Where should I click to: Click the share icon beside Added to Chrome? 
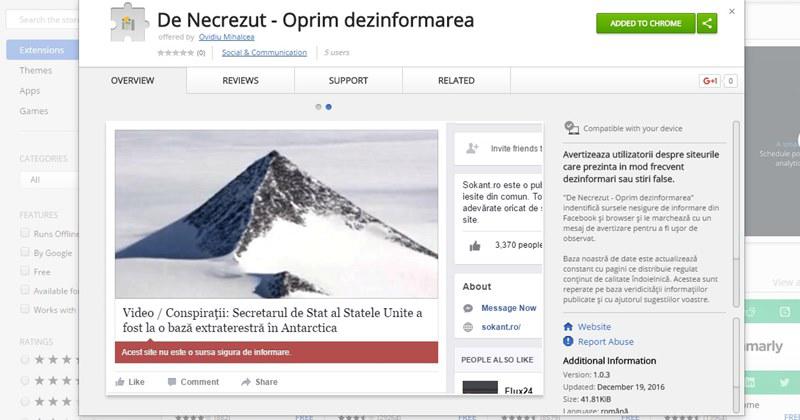[707, 23]
